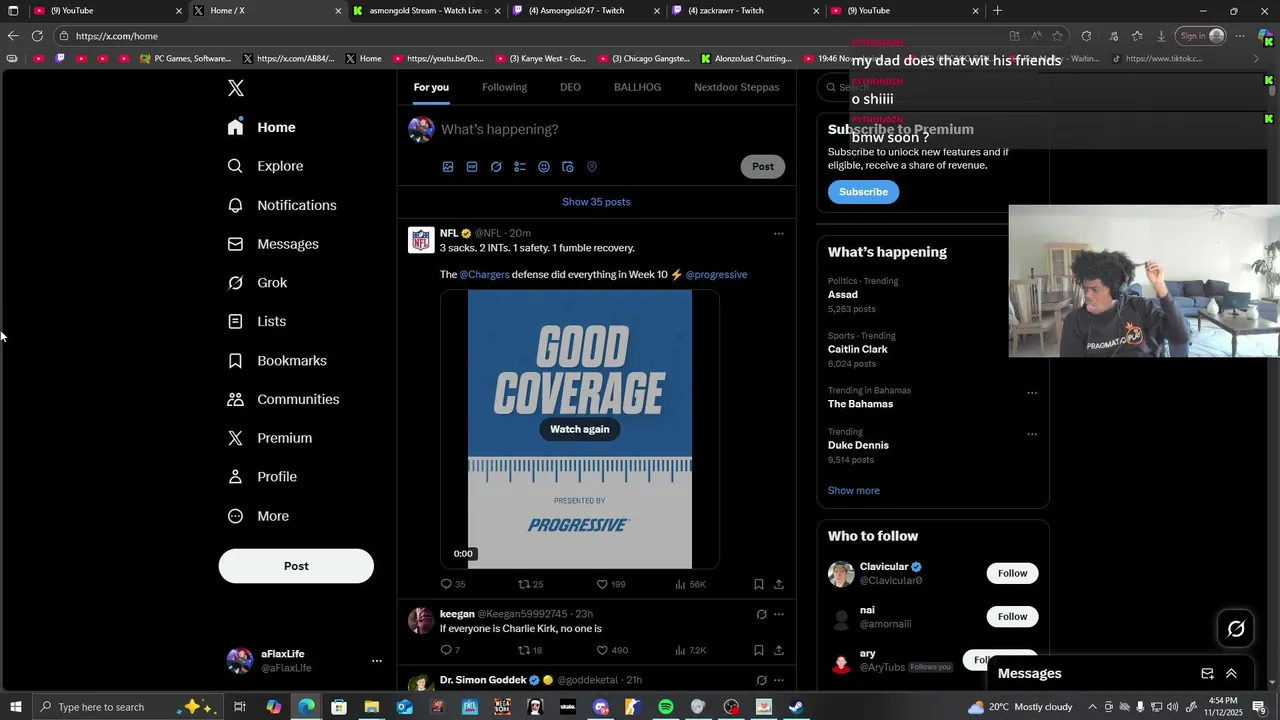Click the large white Post sidebar button
Viewport: 1280px width, 720px height.
click(296, 566)
